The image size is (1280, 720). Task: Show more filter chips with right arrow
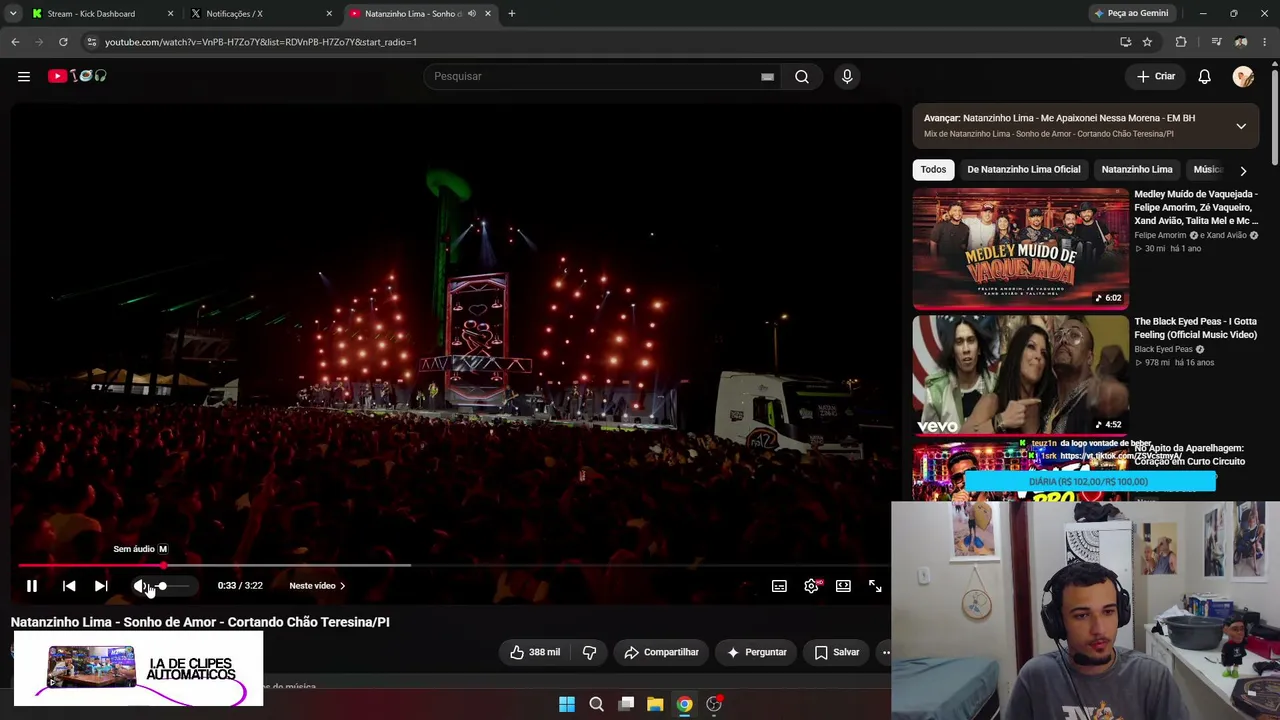pyautogui.click(x=1243, y=171)
